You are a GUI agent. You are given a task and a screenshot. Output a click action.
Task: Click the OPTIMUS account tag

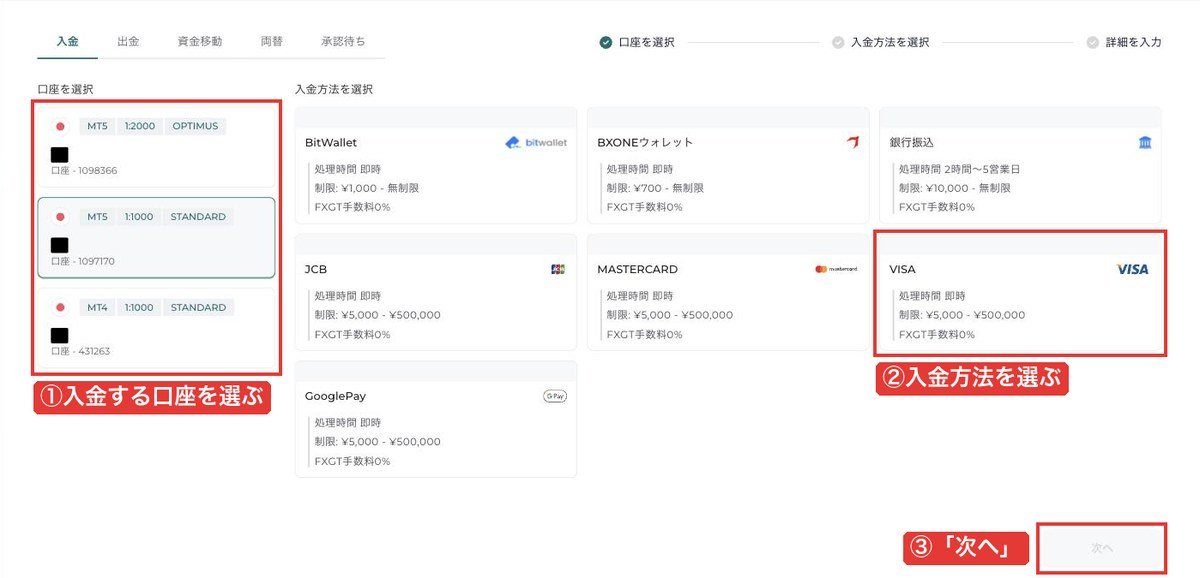point(196,126)
